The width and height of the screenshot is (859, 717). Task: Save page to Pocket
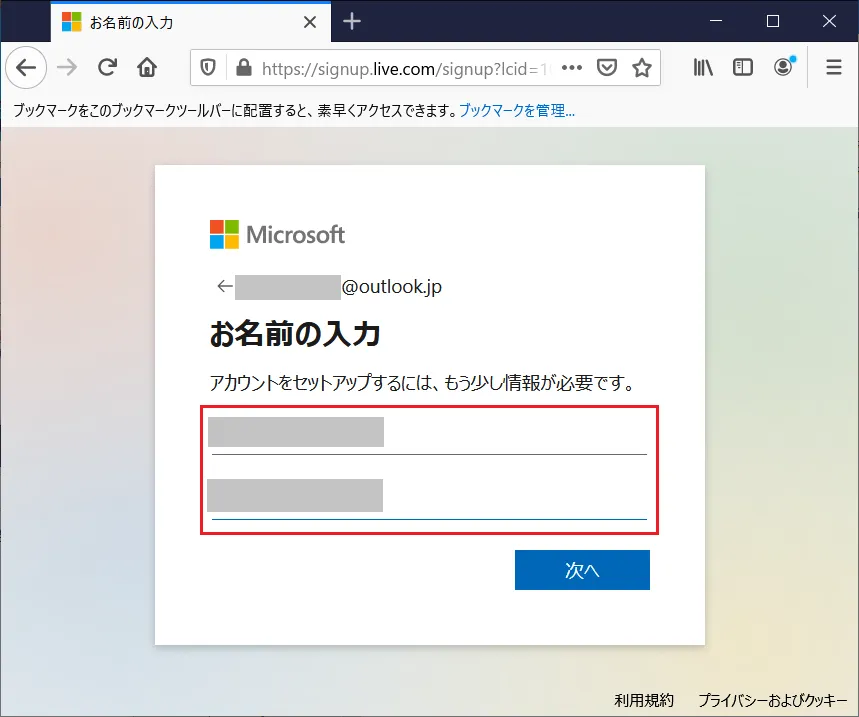point(607,68)
